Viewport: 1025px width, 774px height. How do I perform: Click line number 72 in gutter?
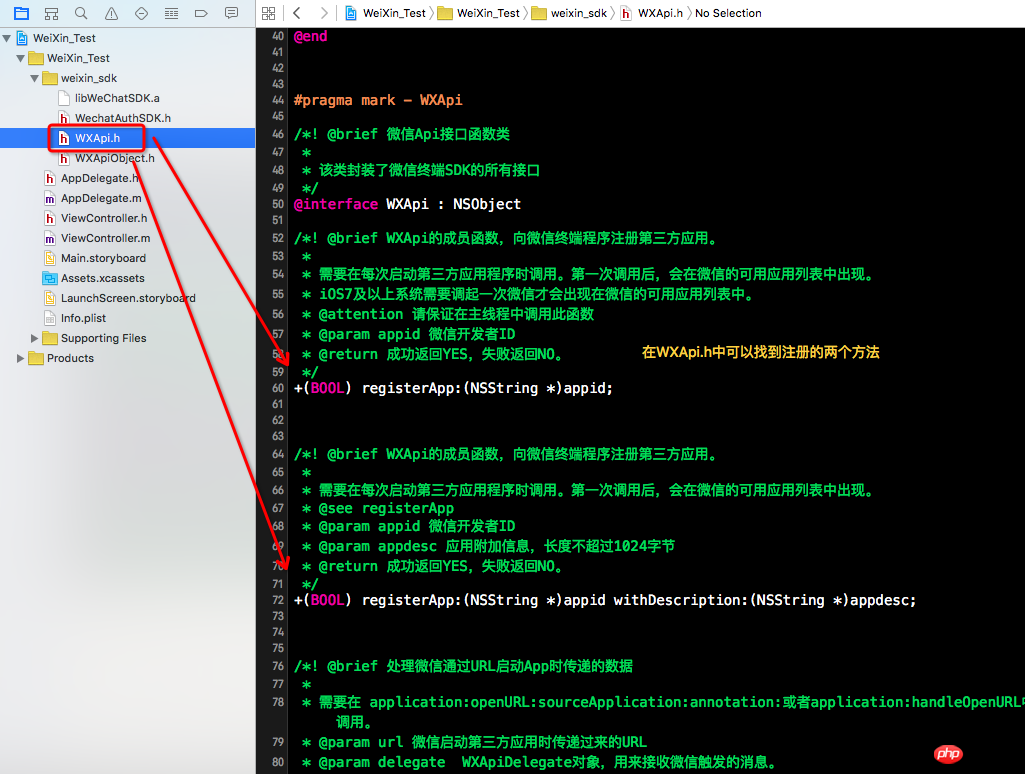pos(278,600)
